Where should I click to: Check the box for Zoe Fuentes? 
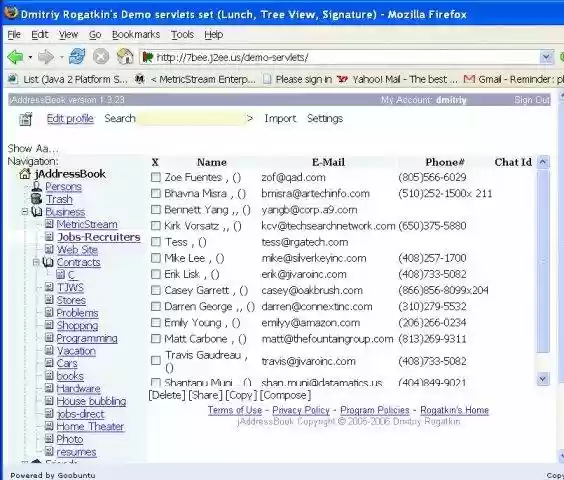(x=155, y=177)
